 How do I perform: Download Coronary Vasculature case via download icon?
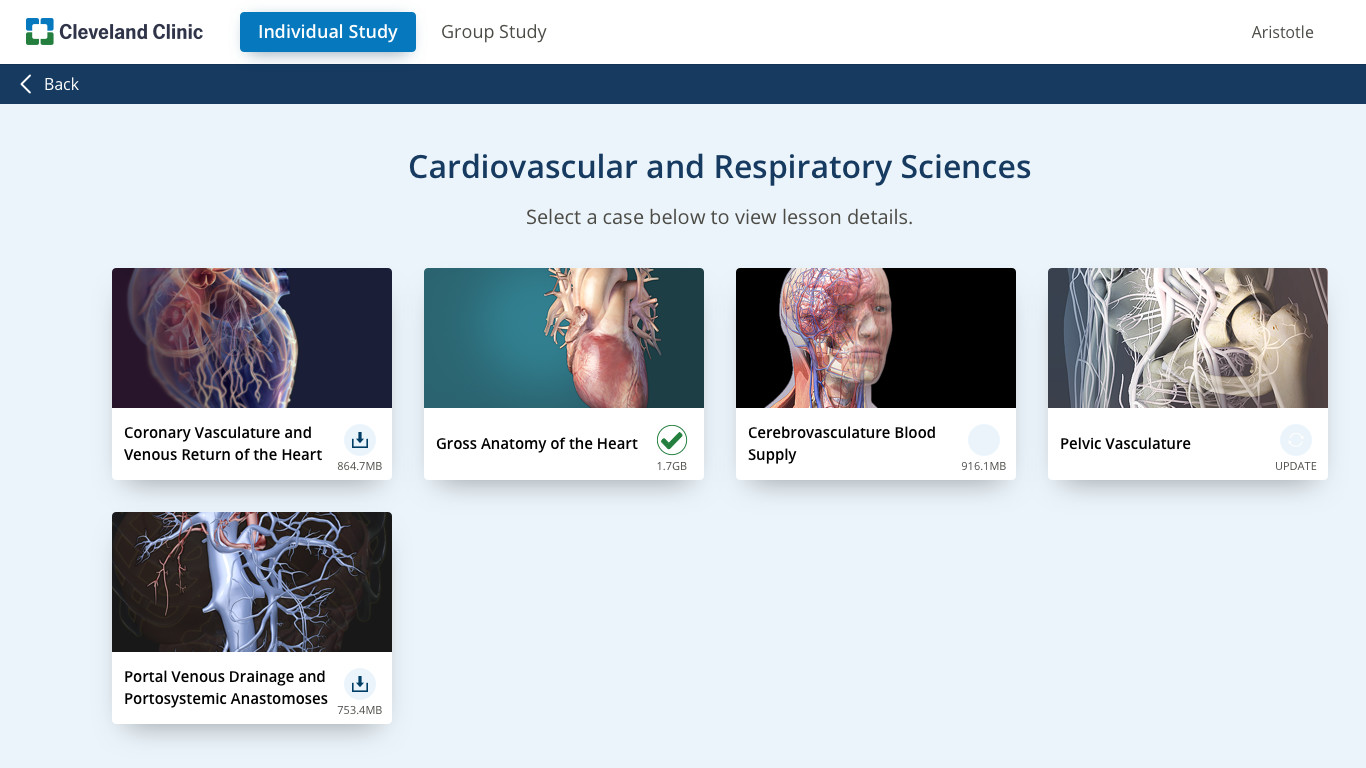pos(360,440)
